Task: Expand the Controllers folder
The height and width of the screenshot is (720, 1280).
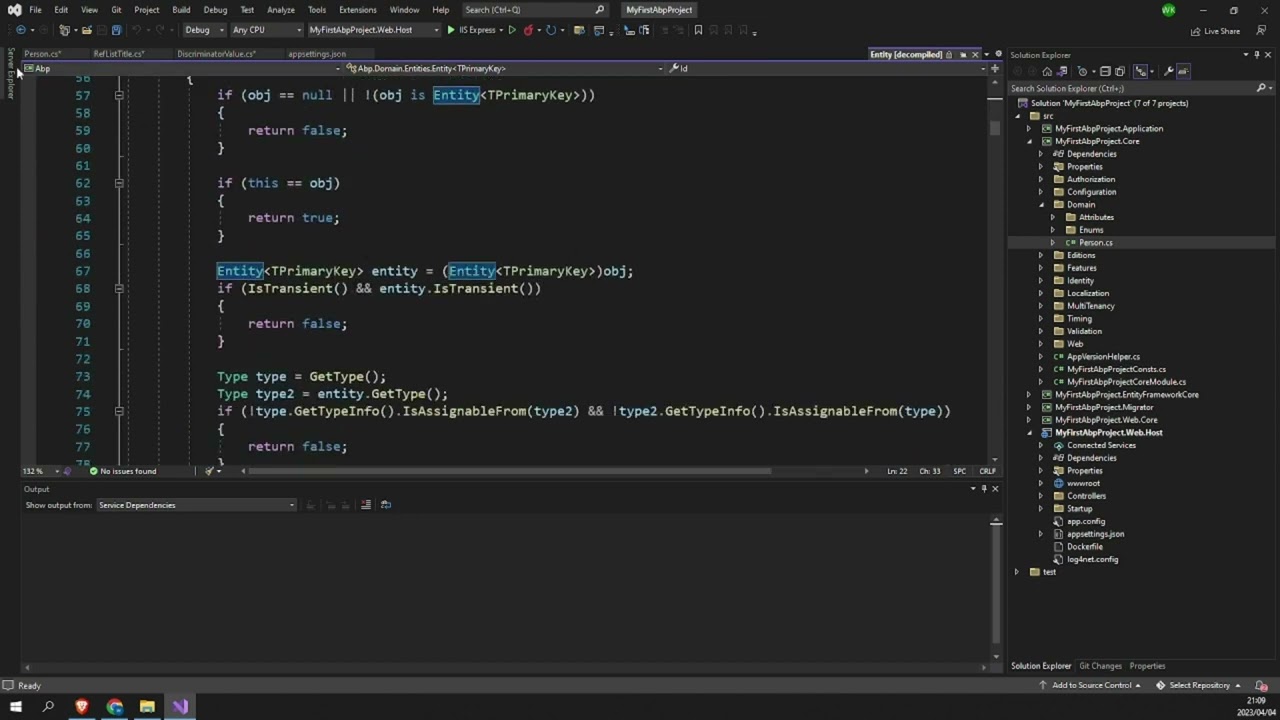Action: (1041, 496)
